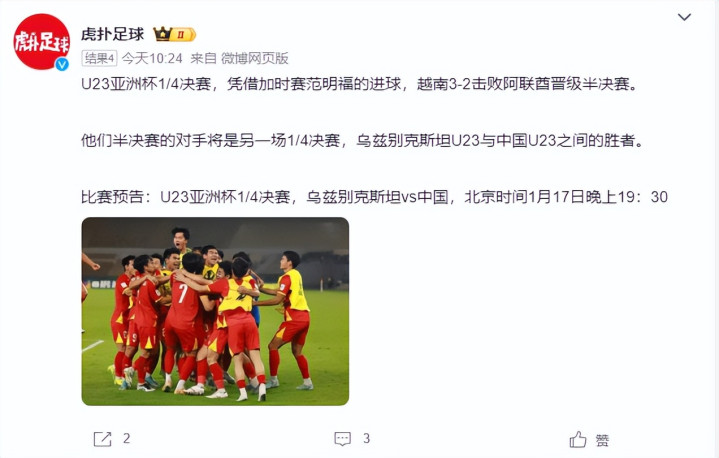Click the blue verified badge on avatar

tap(62, 65)
